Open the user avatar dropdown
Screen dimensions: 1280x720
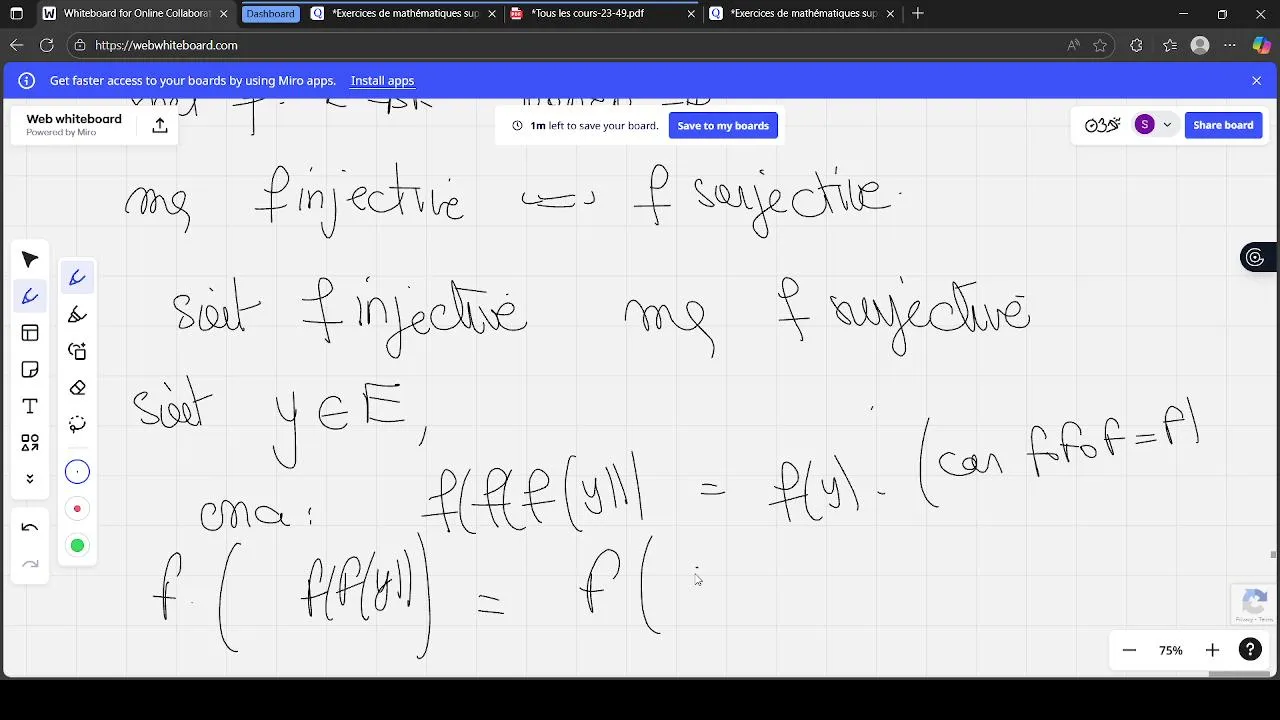pyautogui.click(x=1167, y=125)
